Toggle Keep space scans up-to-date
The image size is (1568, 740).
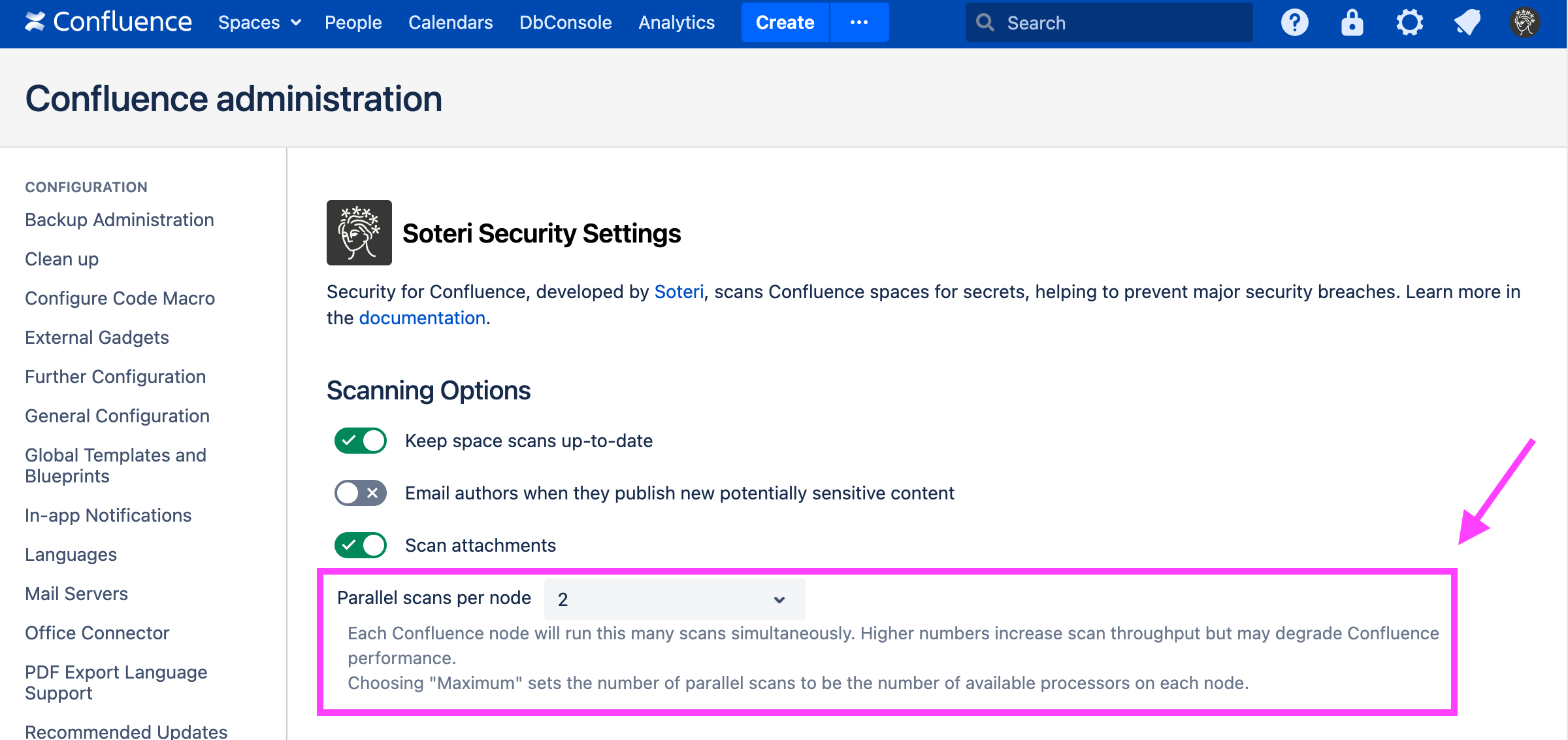(360, 441)
